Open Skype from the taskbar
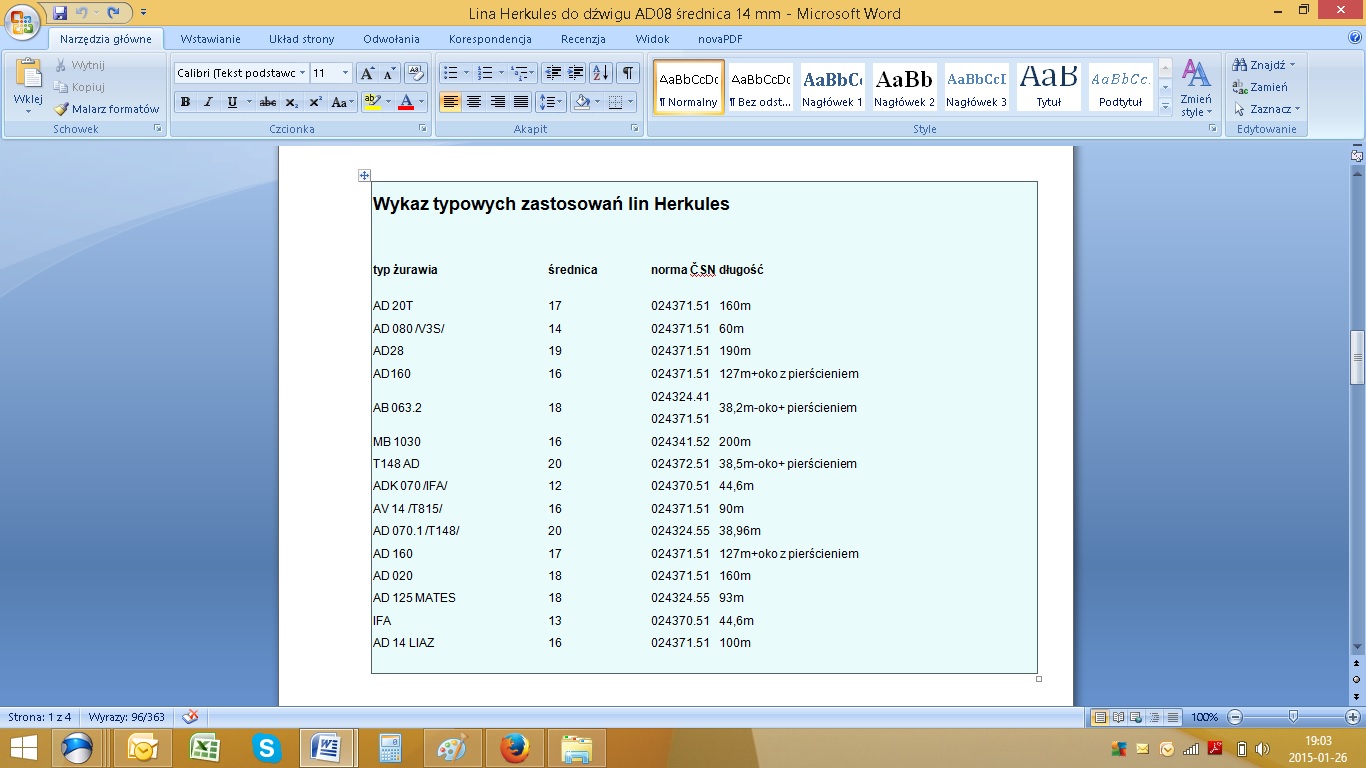The image size is (1366, 768). point(267,748)
